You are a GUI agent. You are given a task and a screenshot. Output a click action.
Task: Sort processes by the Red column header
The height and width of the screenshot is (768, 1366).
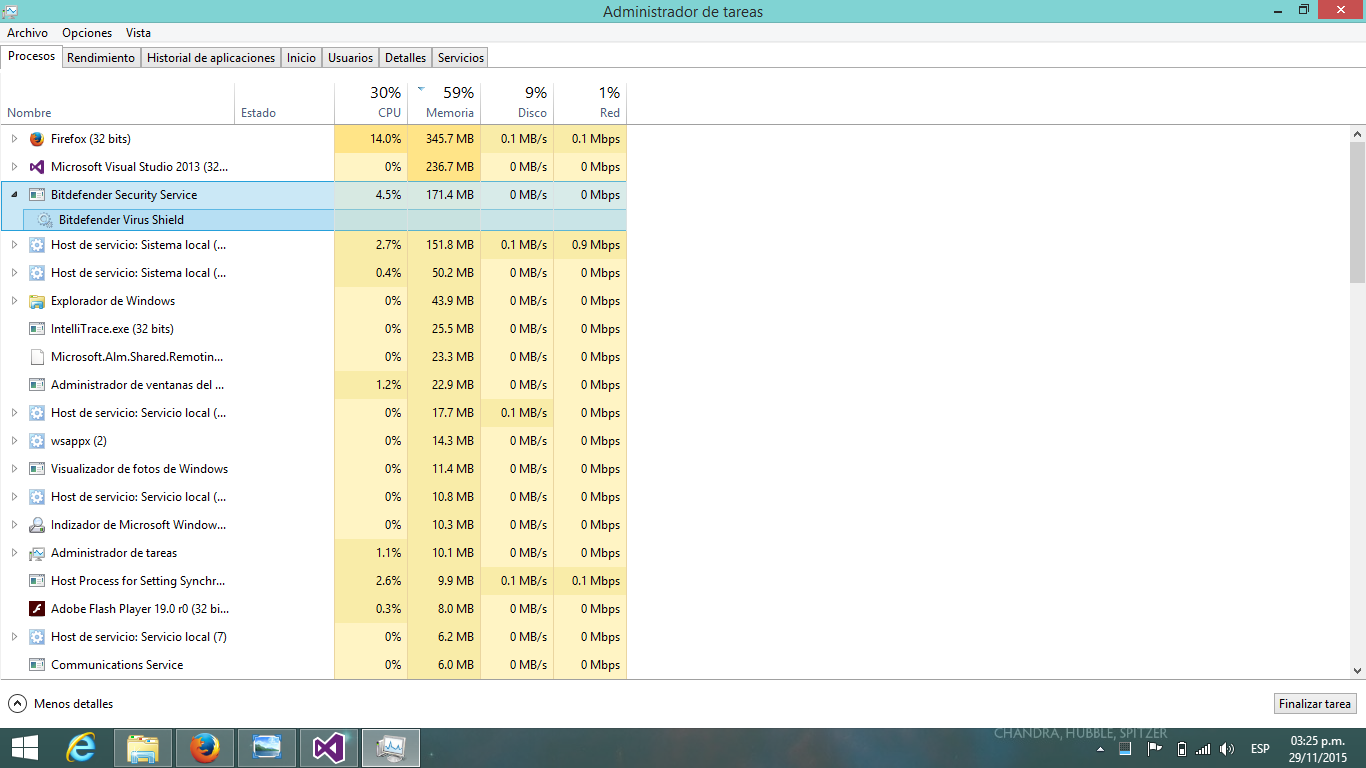tap(590, 103)
